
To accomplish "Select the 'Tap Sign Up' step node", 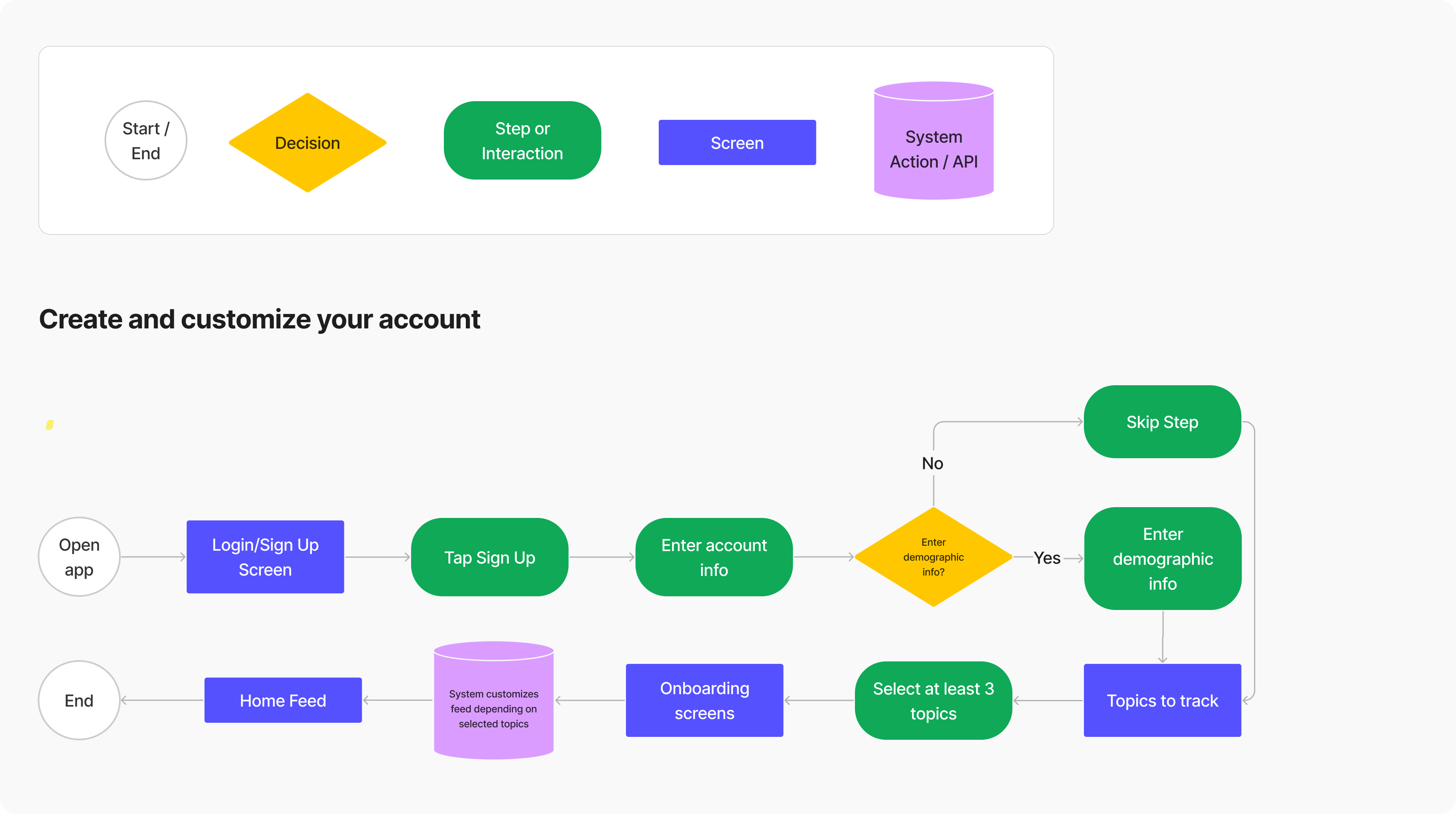I will (x=489, y=557).
